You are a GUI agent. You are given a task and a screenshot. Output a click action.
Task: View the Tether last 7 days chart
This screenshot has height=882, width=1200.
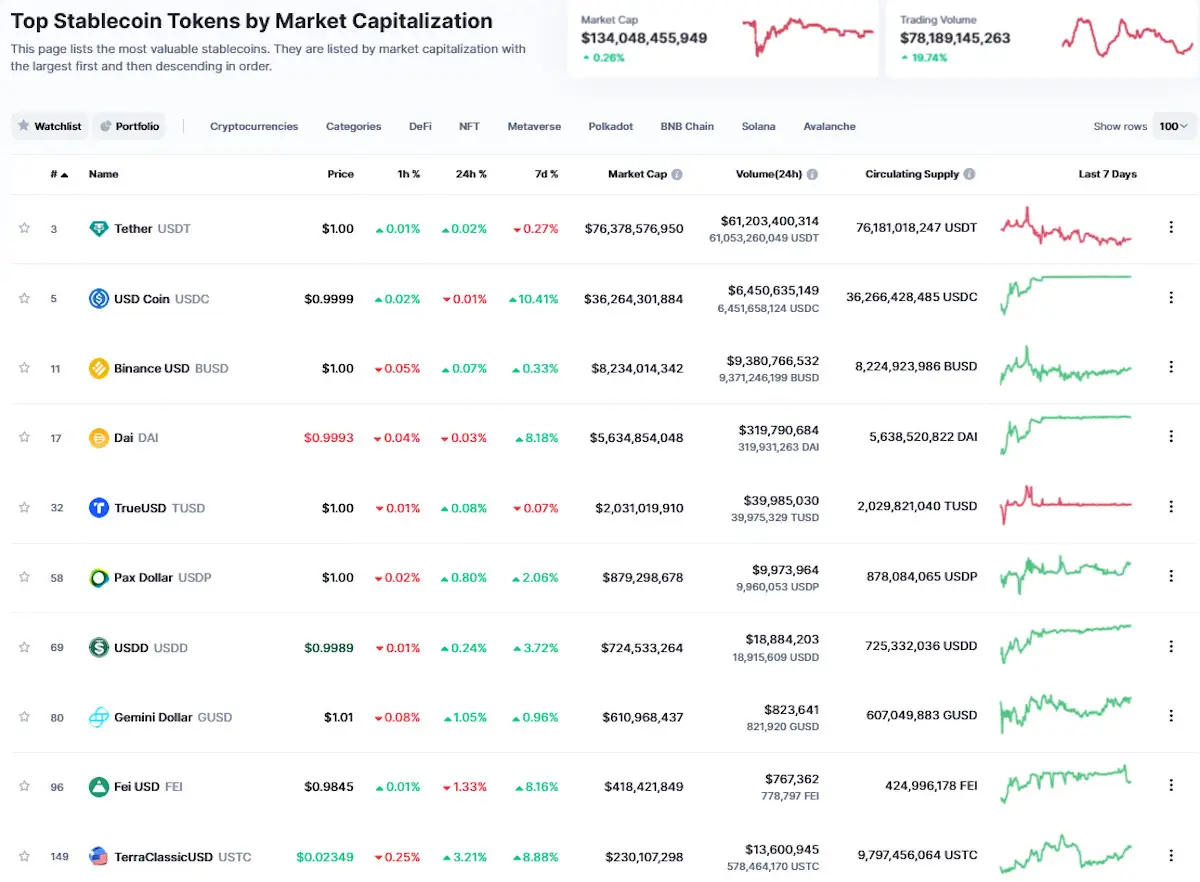[x=1066, y=227]
